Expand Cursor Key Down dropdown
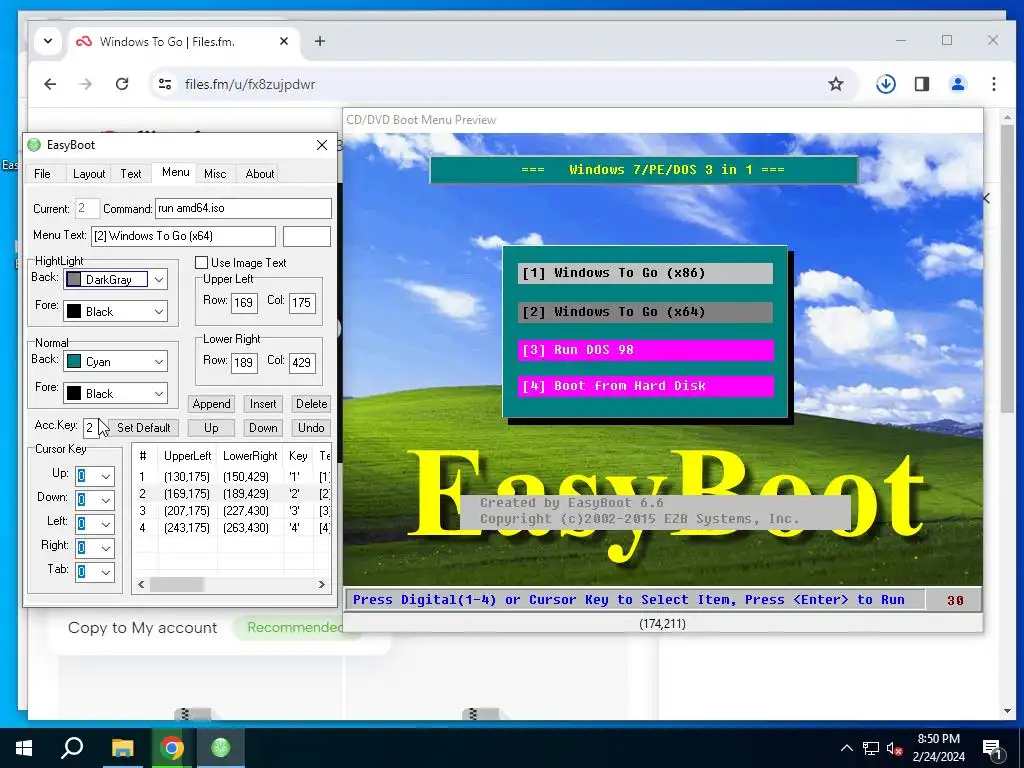This screenshot has width=1024, height=768. tap(106, 500)
